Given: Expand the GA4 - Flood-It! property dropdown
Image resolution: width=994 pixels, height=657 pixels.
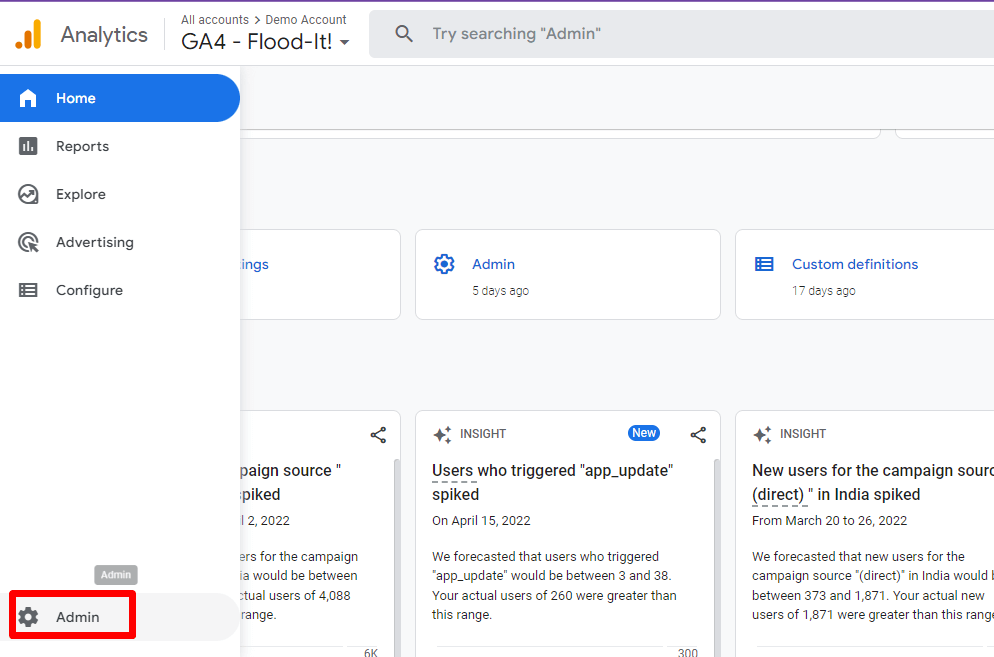Looking at the screenshot, I should pos(344,43).
